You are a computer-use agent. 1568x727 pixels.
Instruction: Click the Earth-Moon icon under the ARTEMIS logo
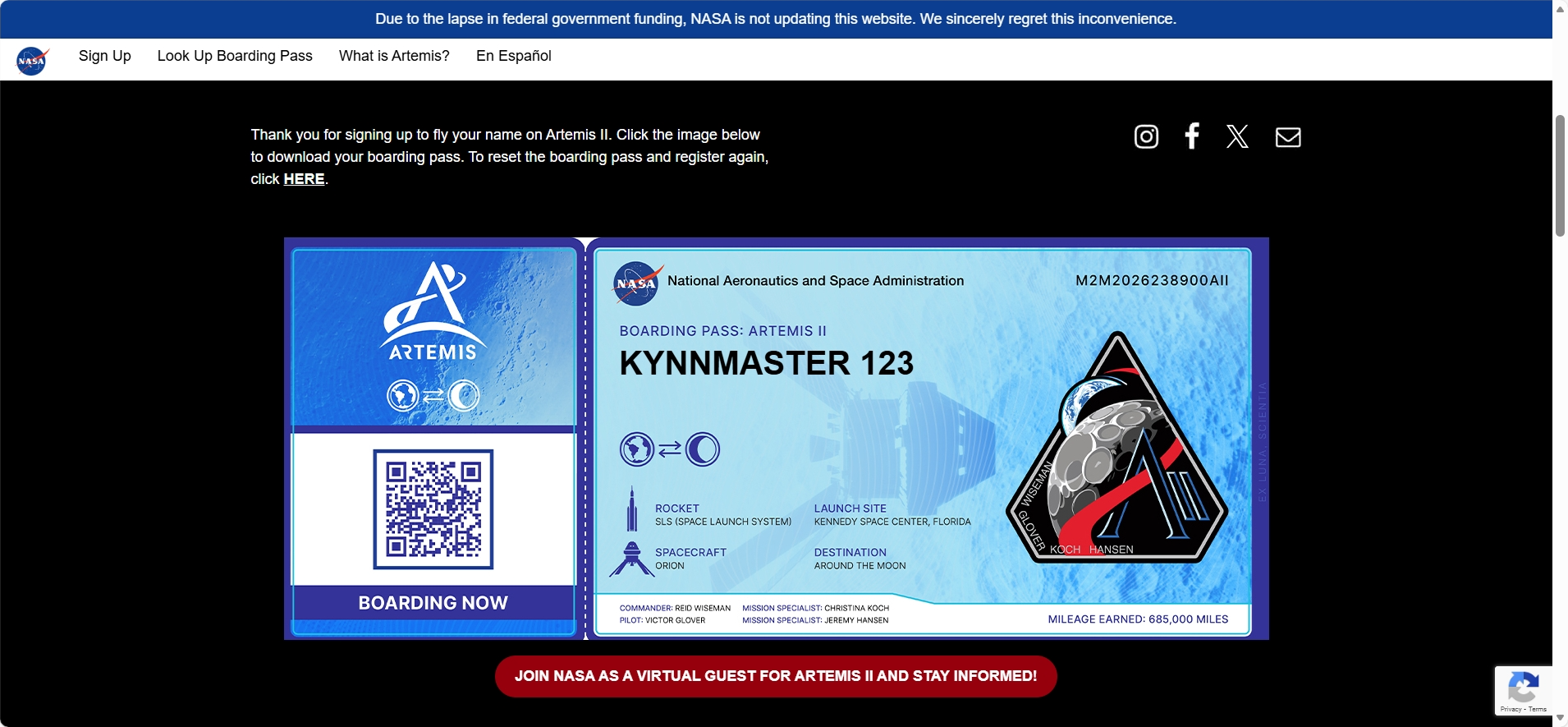point(433,396)
